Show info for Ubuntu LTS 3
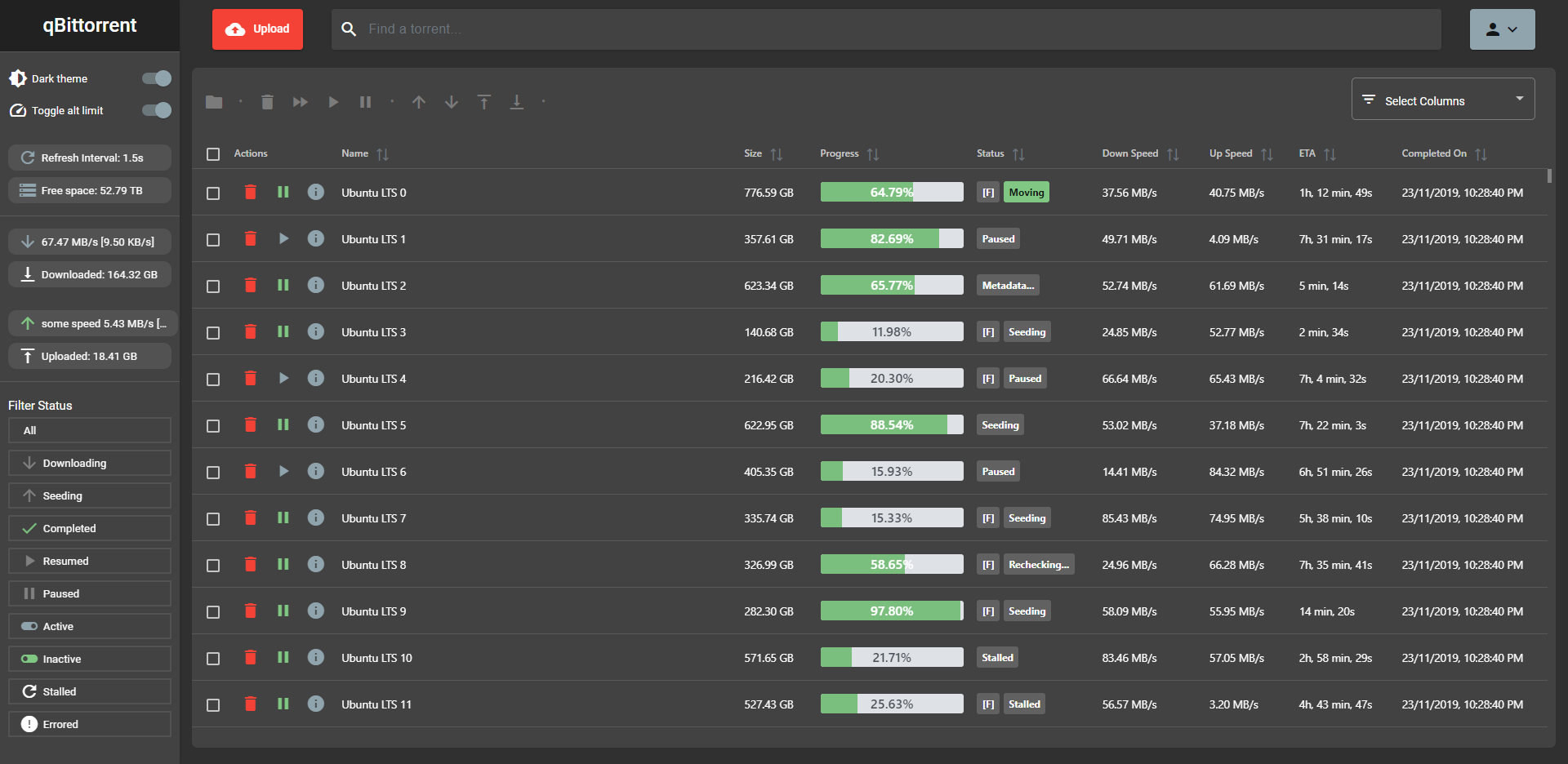 (316, 331)
